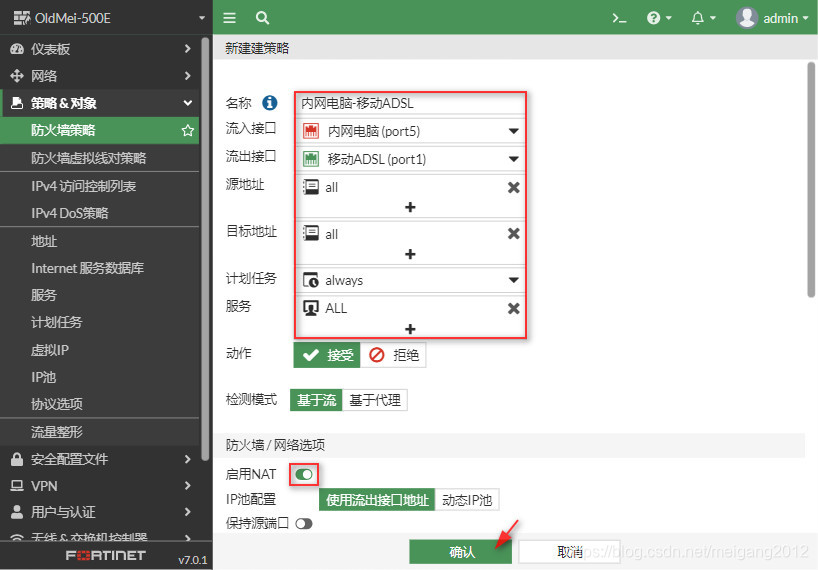Click the 取消 button
818x570 pixels.
click(x=569, y=552)
